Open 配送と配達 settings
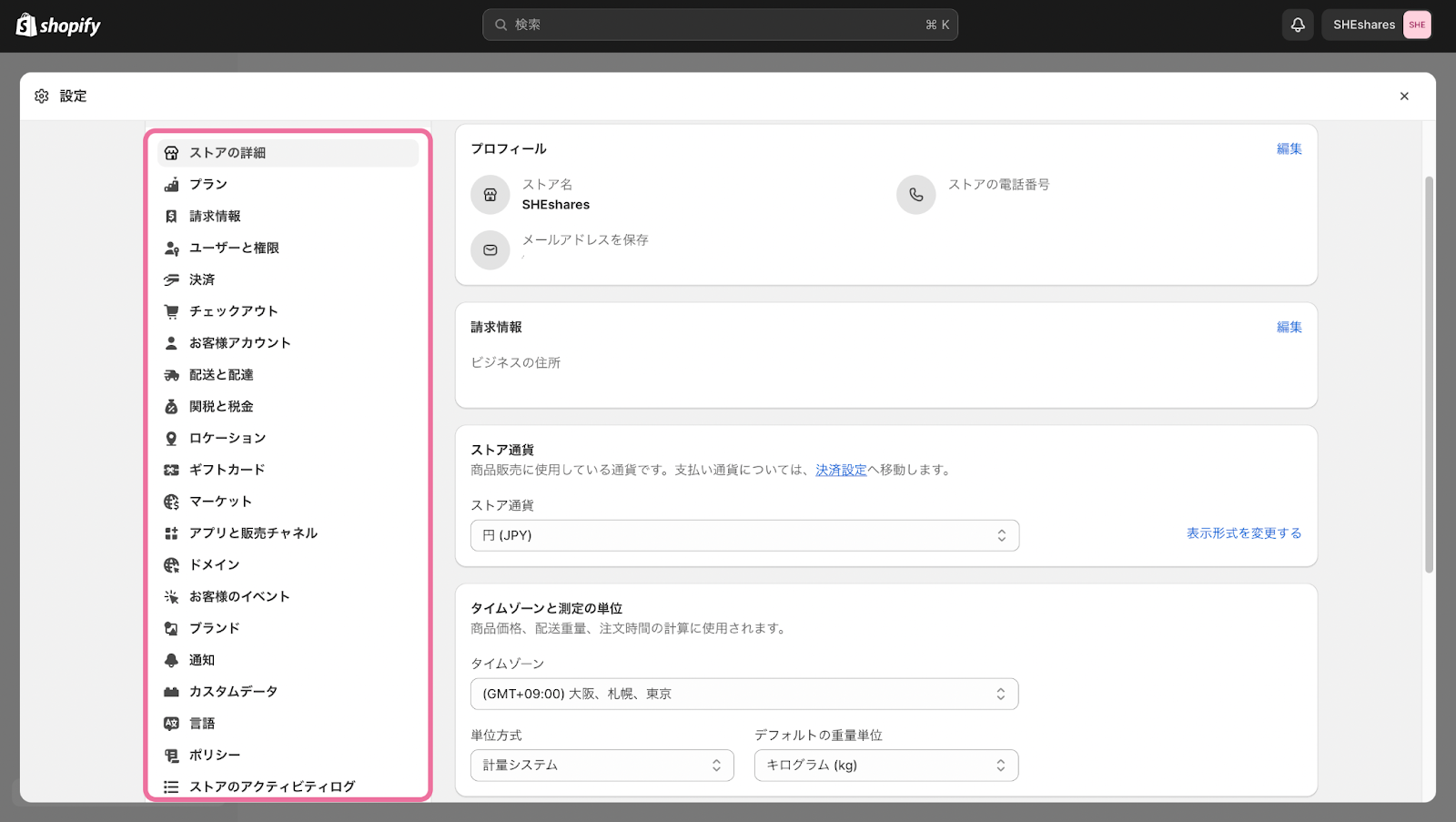1456x822 pixels. tap(288, 375)
